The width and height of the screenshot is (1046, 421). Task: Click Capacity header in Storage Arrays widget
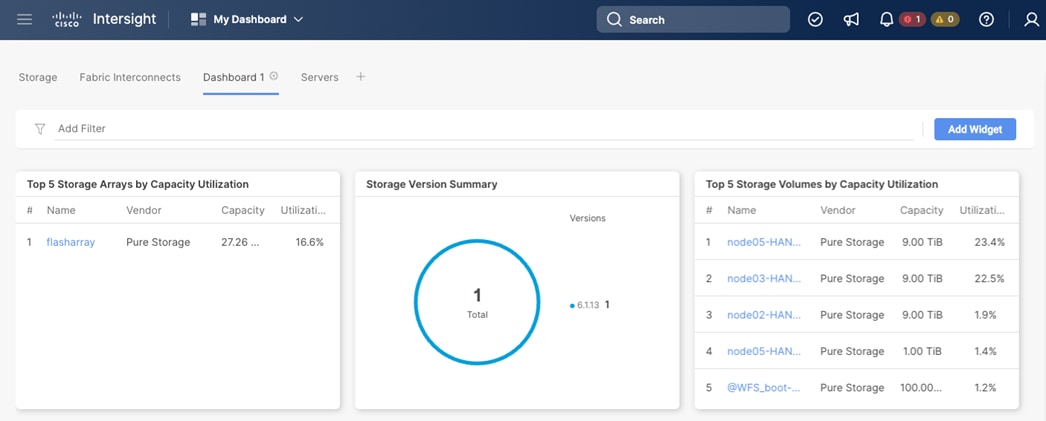click(243, 210)
